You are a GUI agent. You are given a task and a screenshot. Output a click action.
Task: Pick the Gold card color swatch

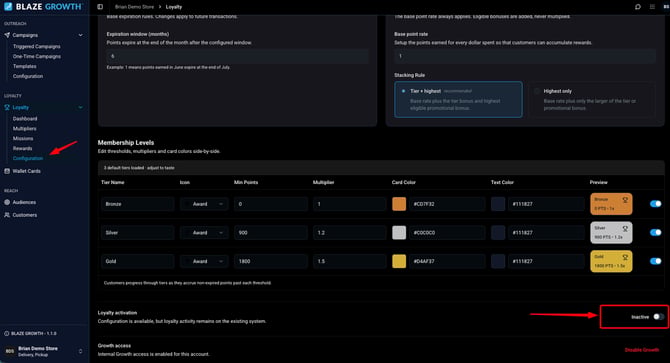399,261
